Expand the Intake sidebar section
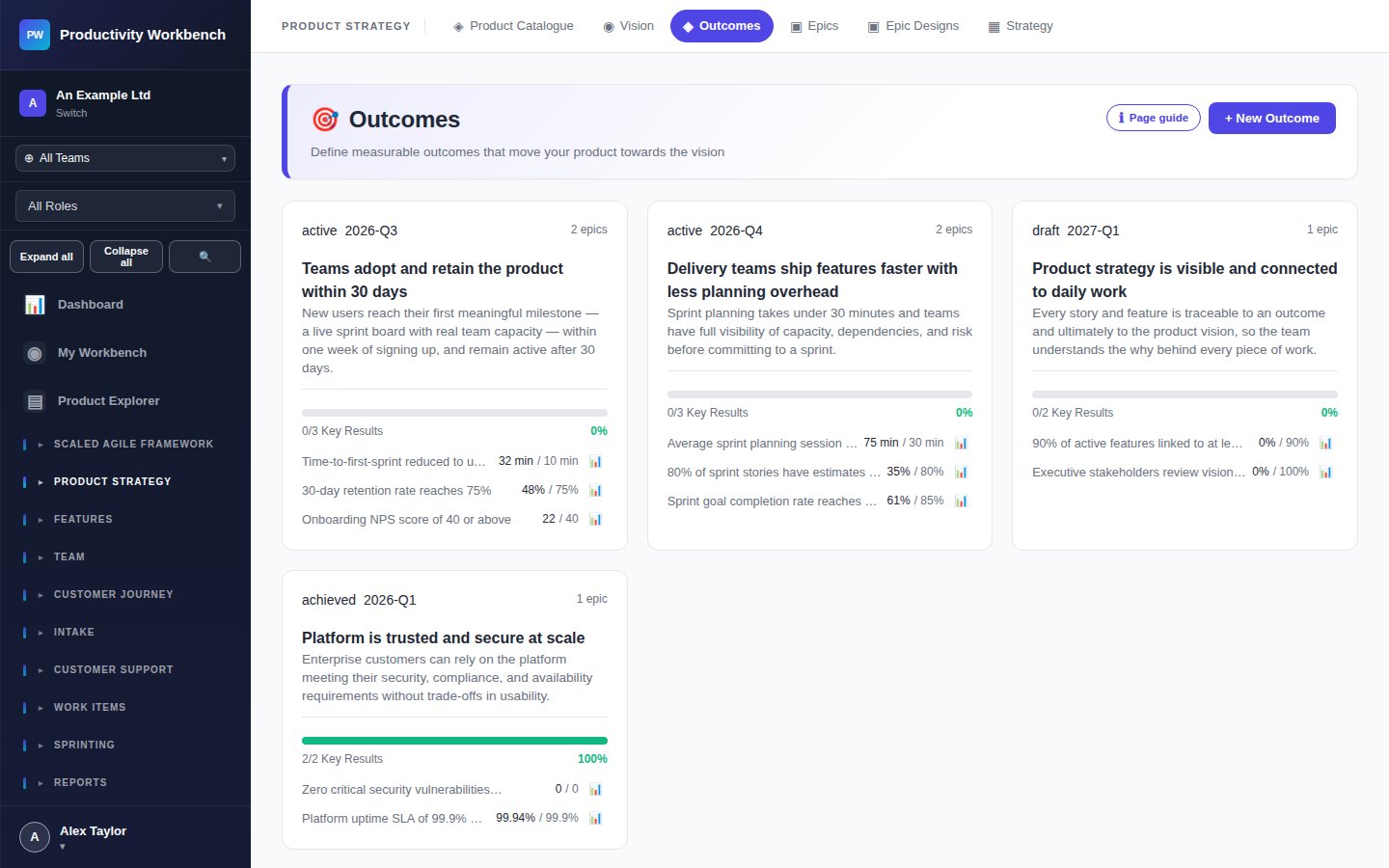This screenshot has height=868, width=1389. pos(125,632)
